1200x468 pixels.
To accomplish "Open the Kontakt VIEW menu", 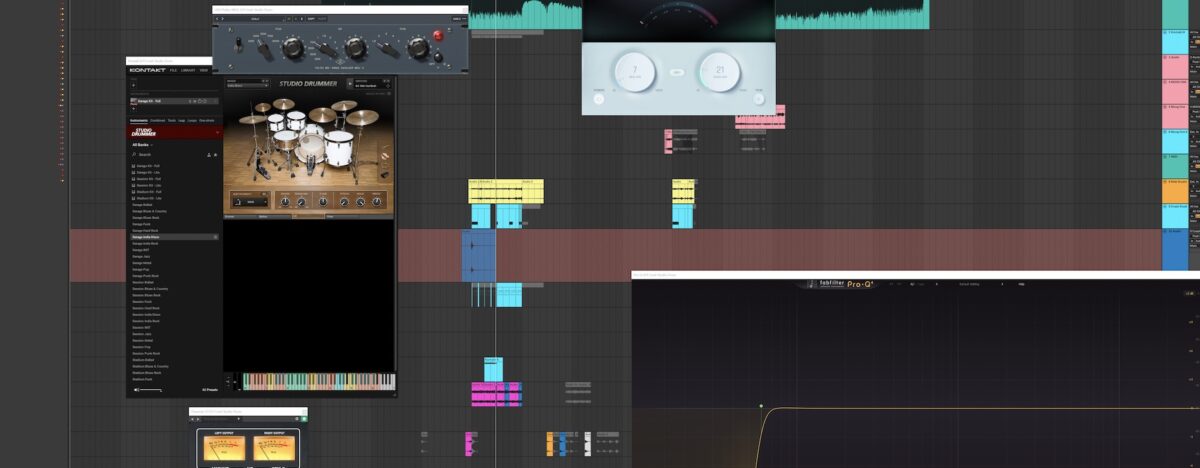I will click(204, 70).
